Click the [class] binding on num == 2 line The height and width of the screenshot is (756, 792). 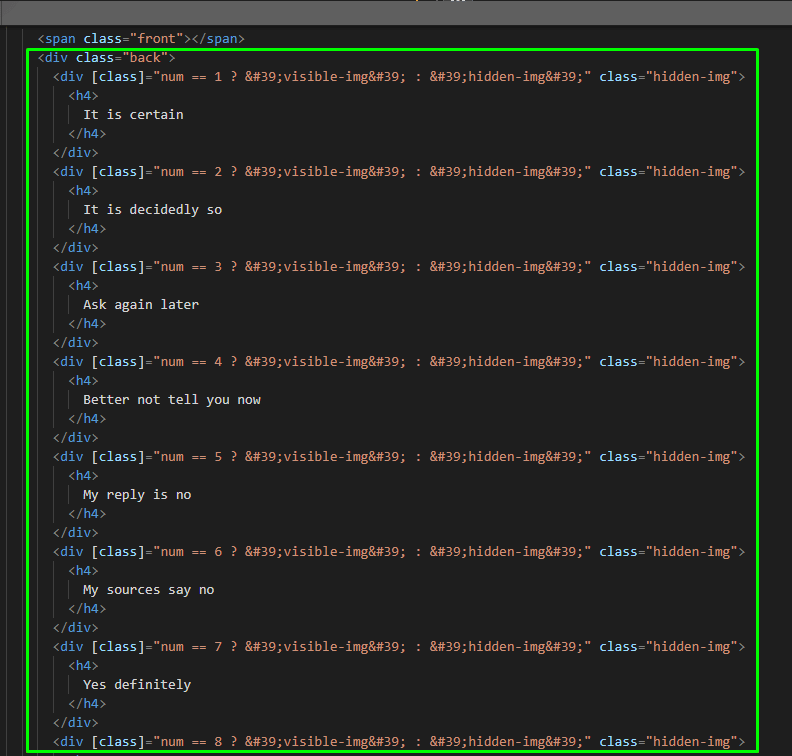point(117,172)
